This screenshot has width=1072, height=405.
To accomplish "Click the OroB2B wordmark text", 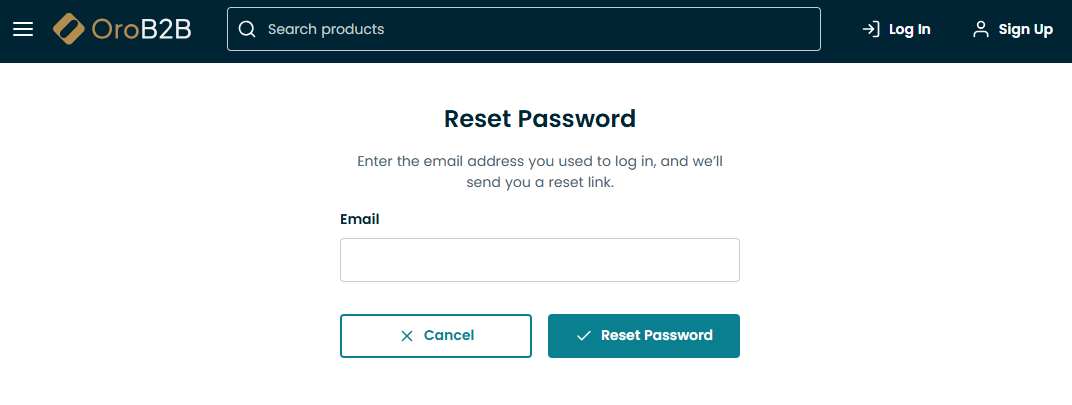I will (141, 29).
